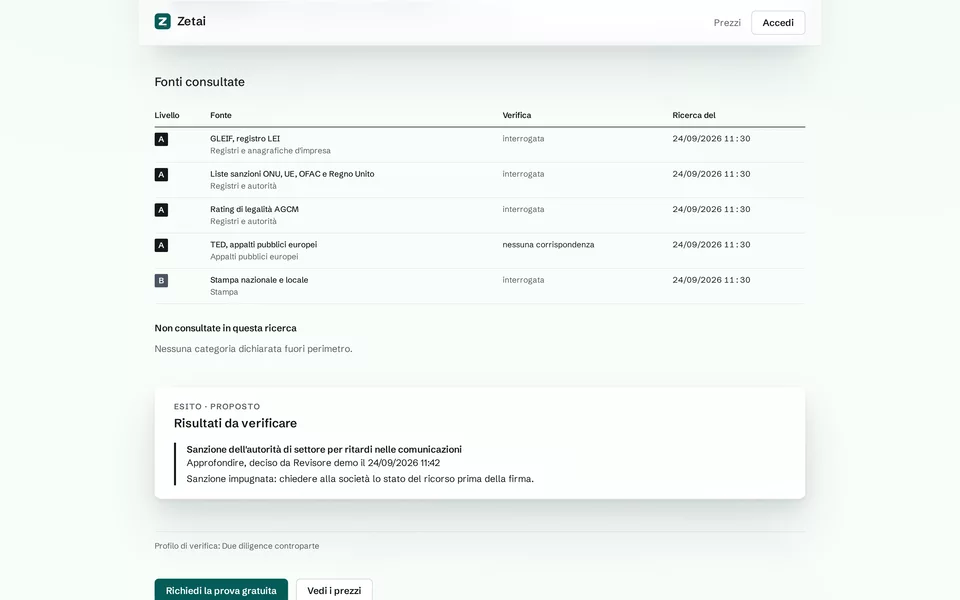Click "Profilo di verifica: Due diligence controparte"
This screenshot has height=600, width=960.
tap(236, 546)
